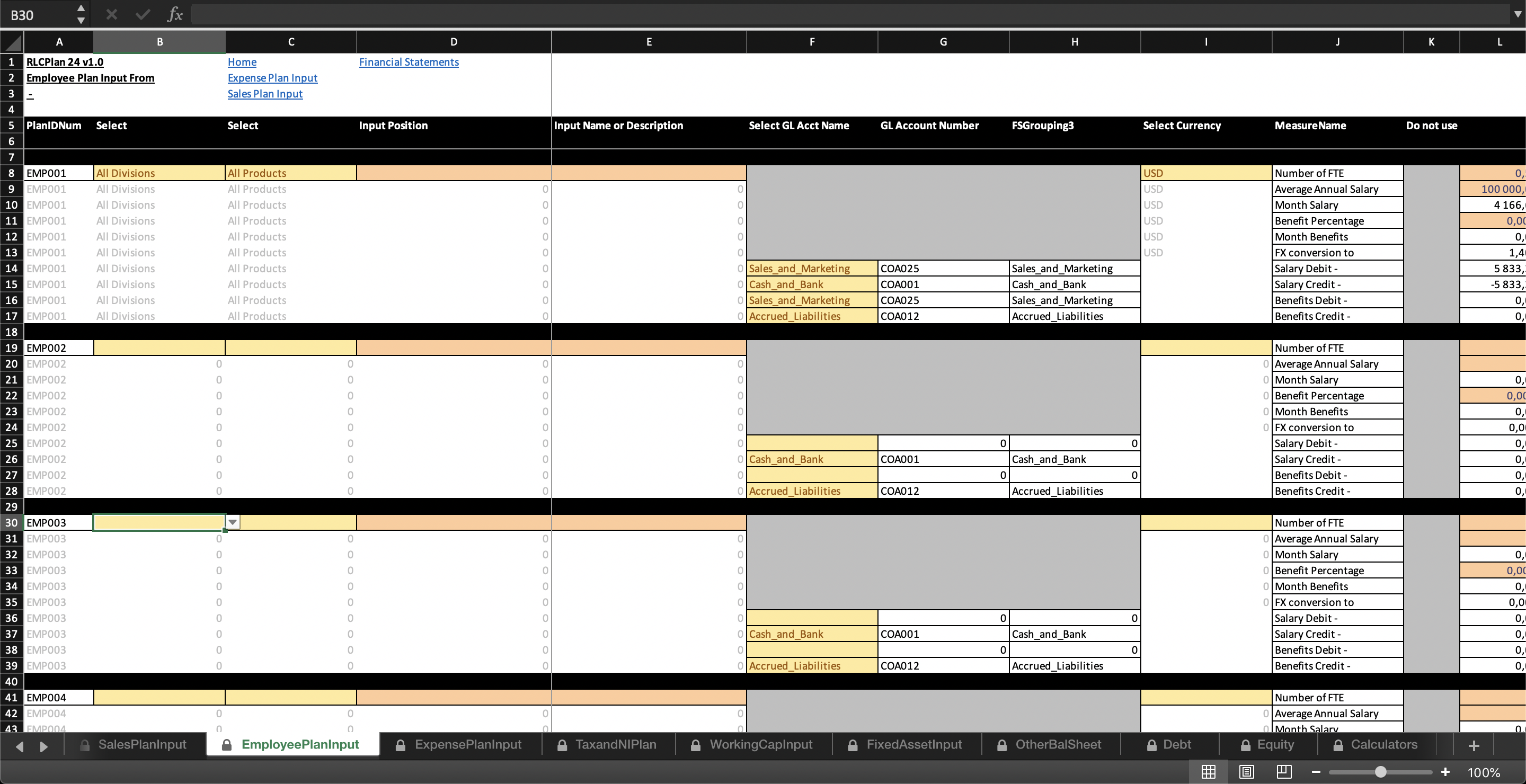The image size is (1526, 784).
Task: Click the Benefit Percentage cell in row 22
Action: [x=1337, y=396]
